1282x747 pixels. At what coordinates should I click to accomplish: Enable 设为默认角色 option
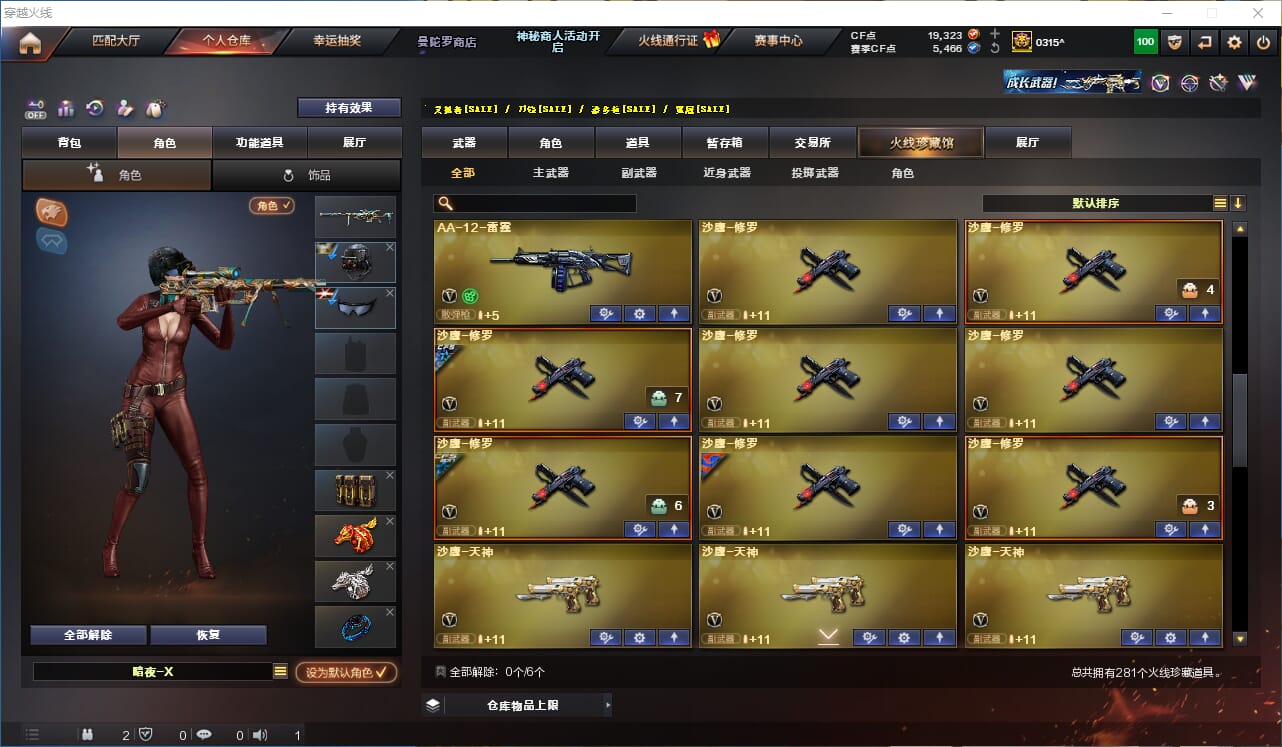[x=346, y=672]
